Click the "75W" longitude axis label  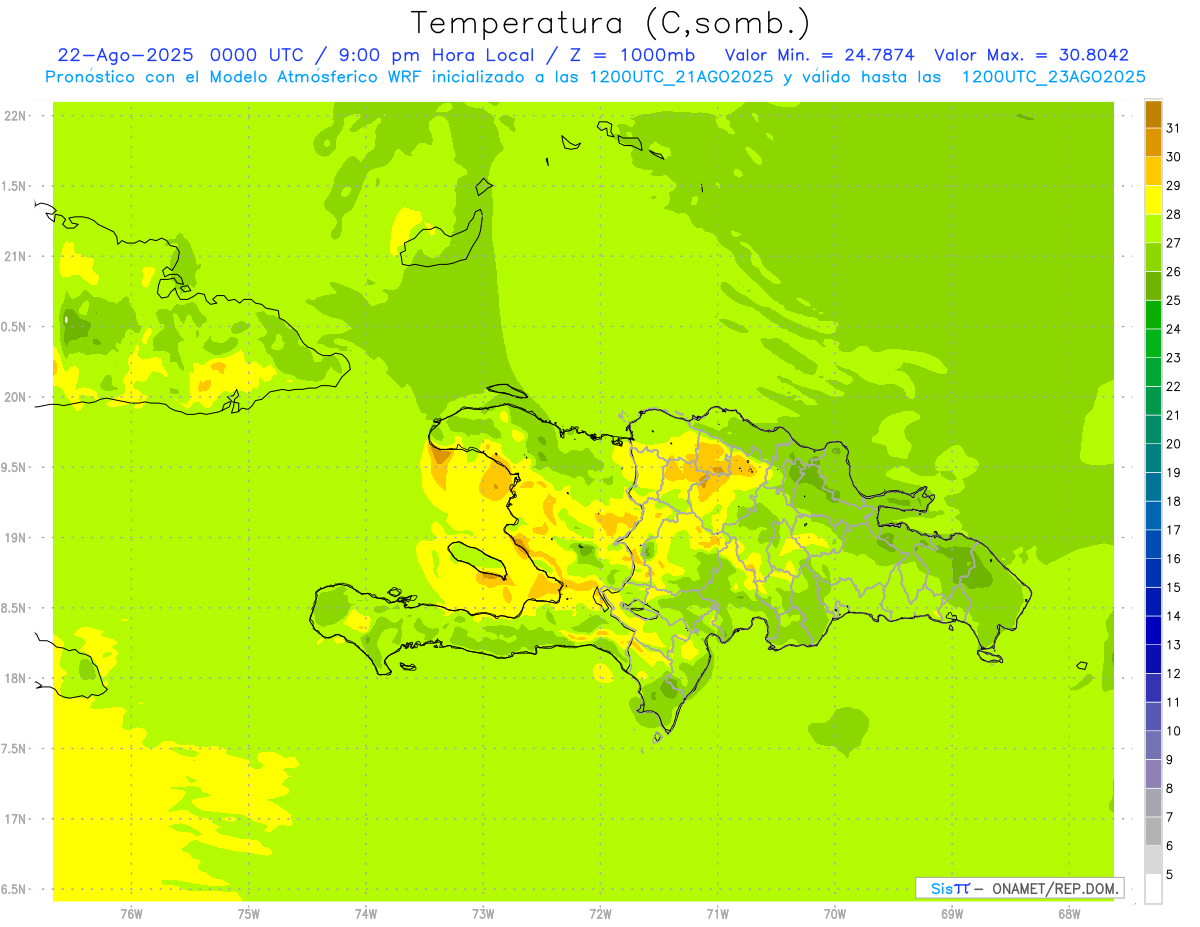coord(249,913)
